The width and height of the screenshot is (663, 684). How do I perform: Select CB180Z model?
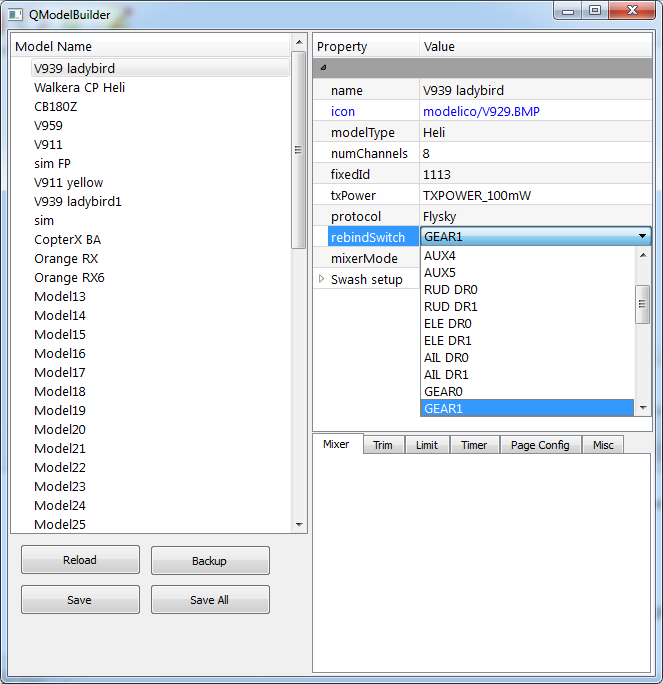[x=160, y=106]
